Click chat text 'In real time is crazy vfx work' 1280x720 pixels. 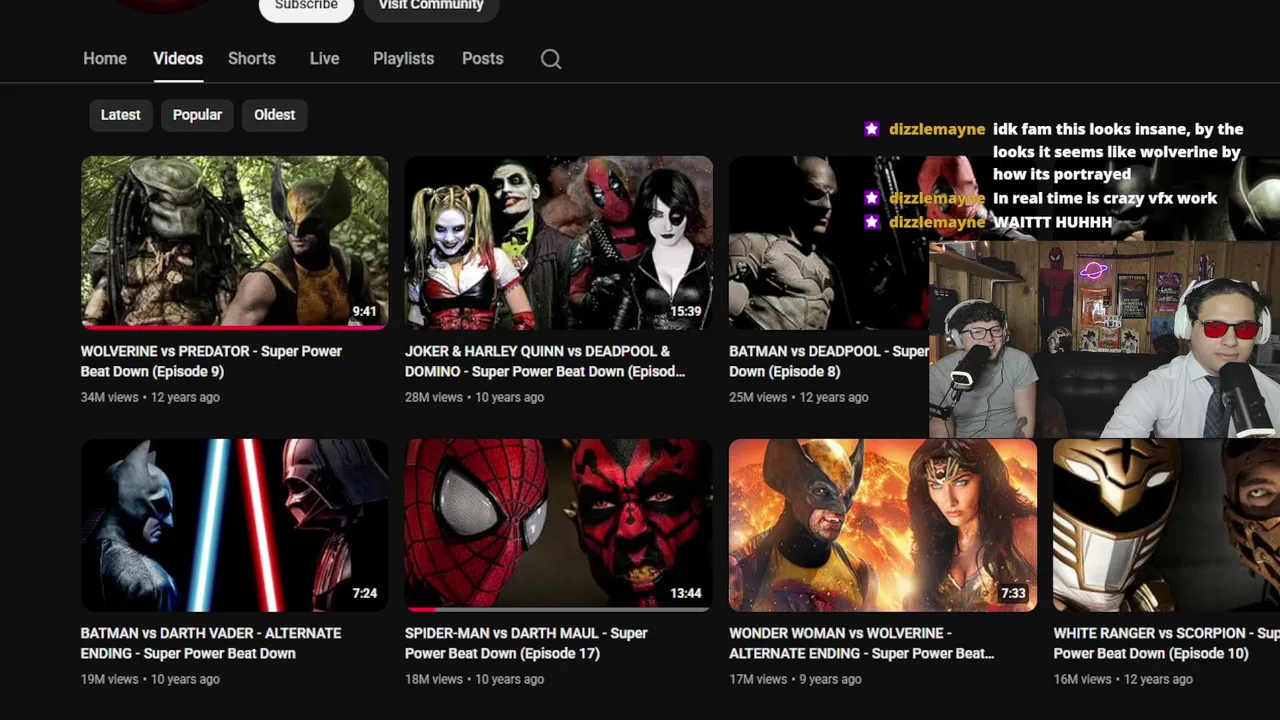pos(1105,198)
